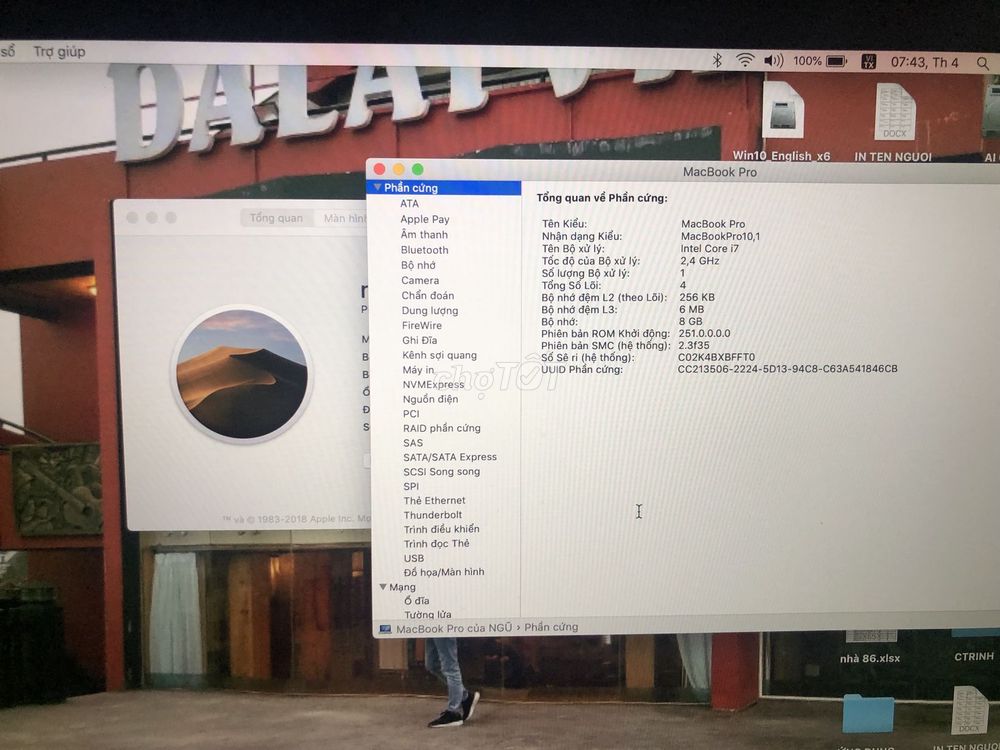Collapse the Mạng section triangle
Viewport: 1000px width, 750px height.
click(383, 587)
